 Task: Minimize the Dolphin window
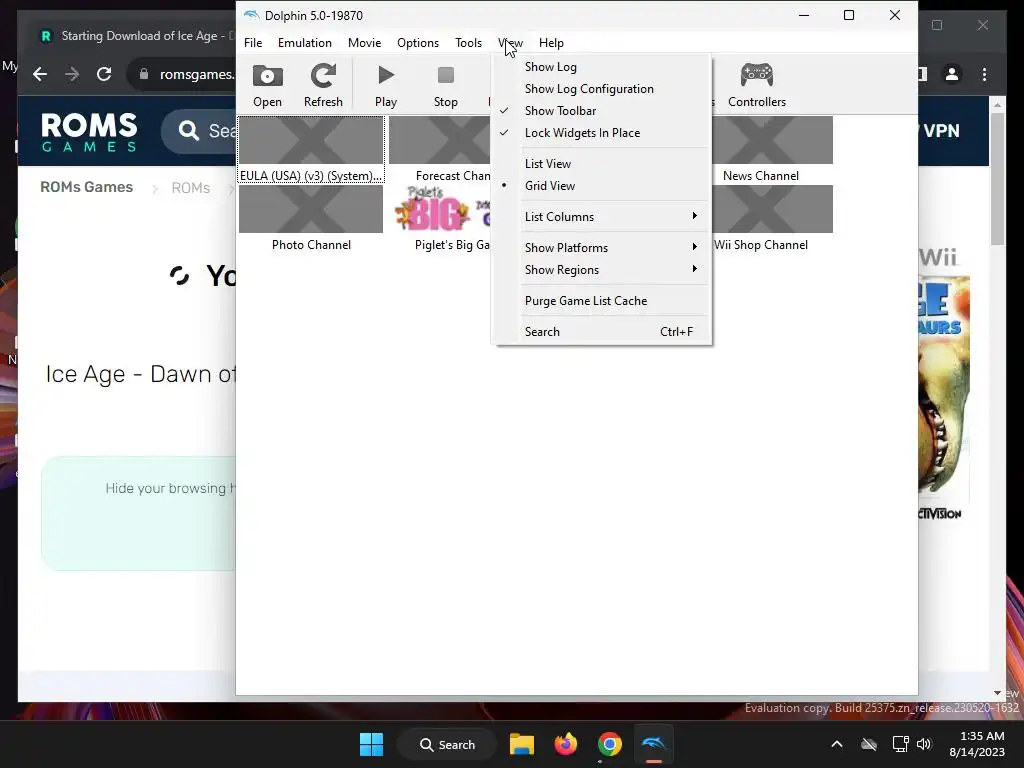804,15
